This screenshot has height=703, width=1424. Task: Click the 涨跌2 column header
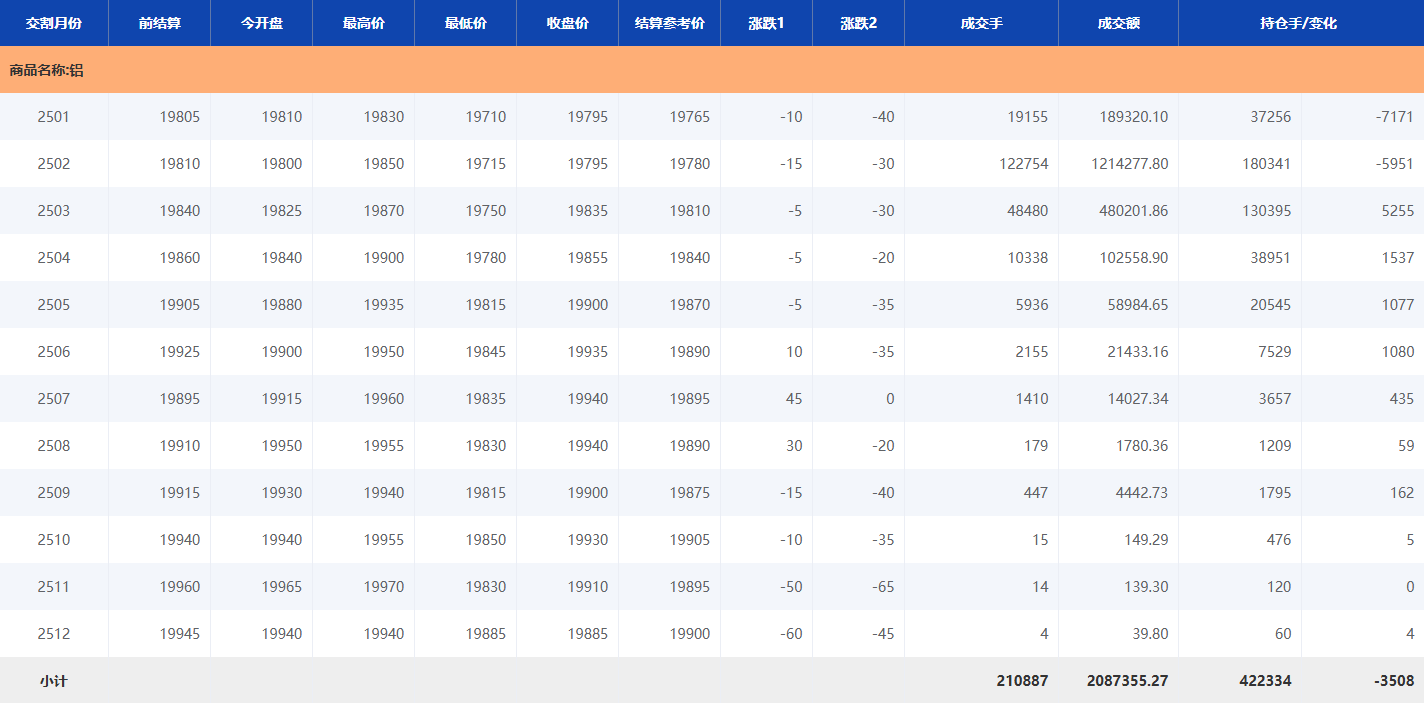[858, 23]
